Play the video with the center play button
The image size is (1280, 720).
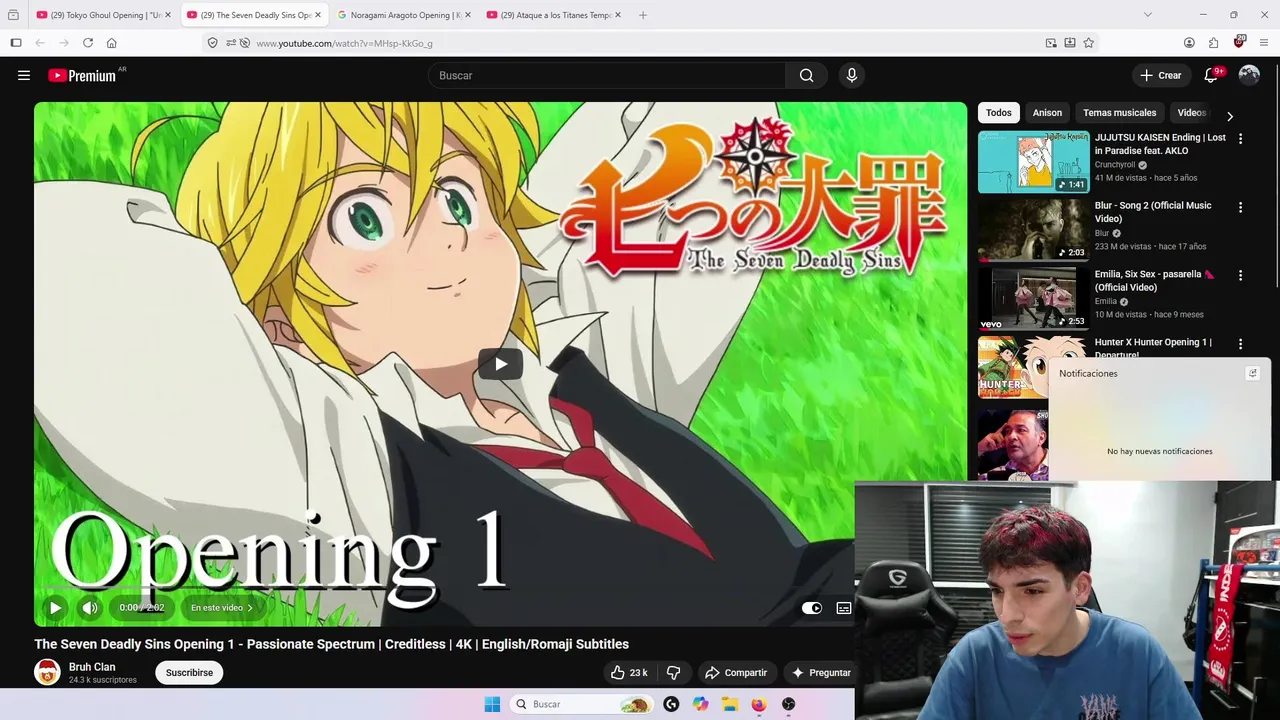(x=500, y=364)
